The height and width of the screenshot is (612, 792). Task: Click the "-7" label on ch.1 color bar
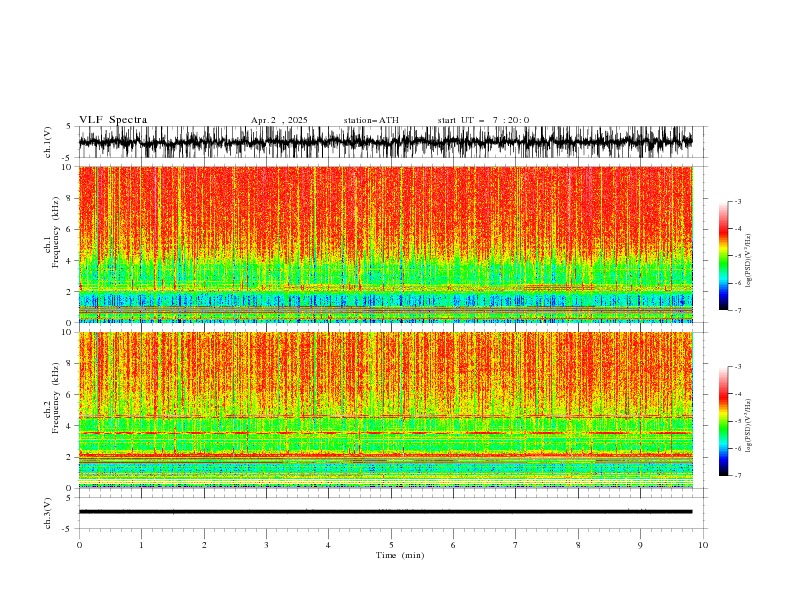coord(737,310)
